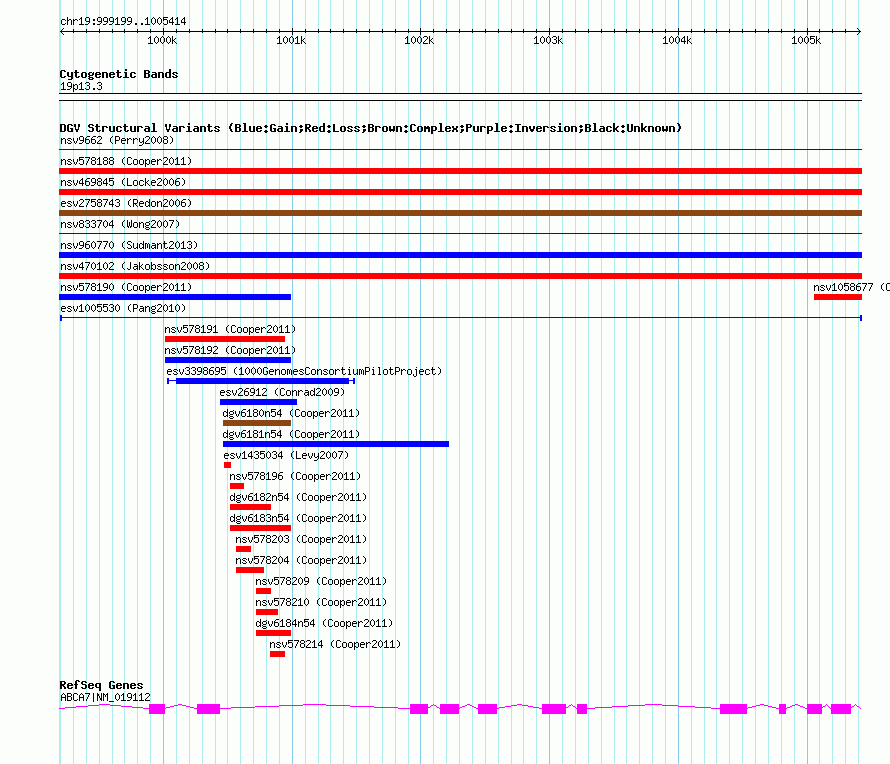Open variant nsv578188 (Cooper2011) label

click(x=126, y=161)
